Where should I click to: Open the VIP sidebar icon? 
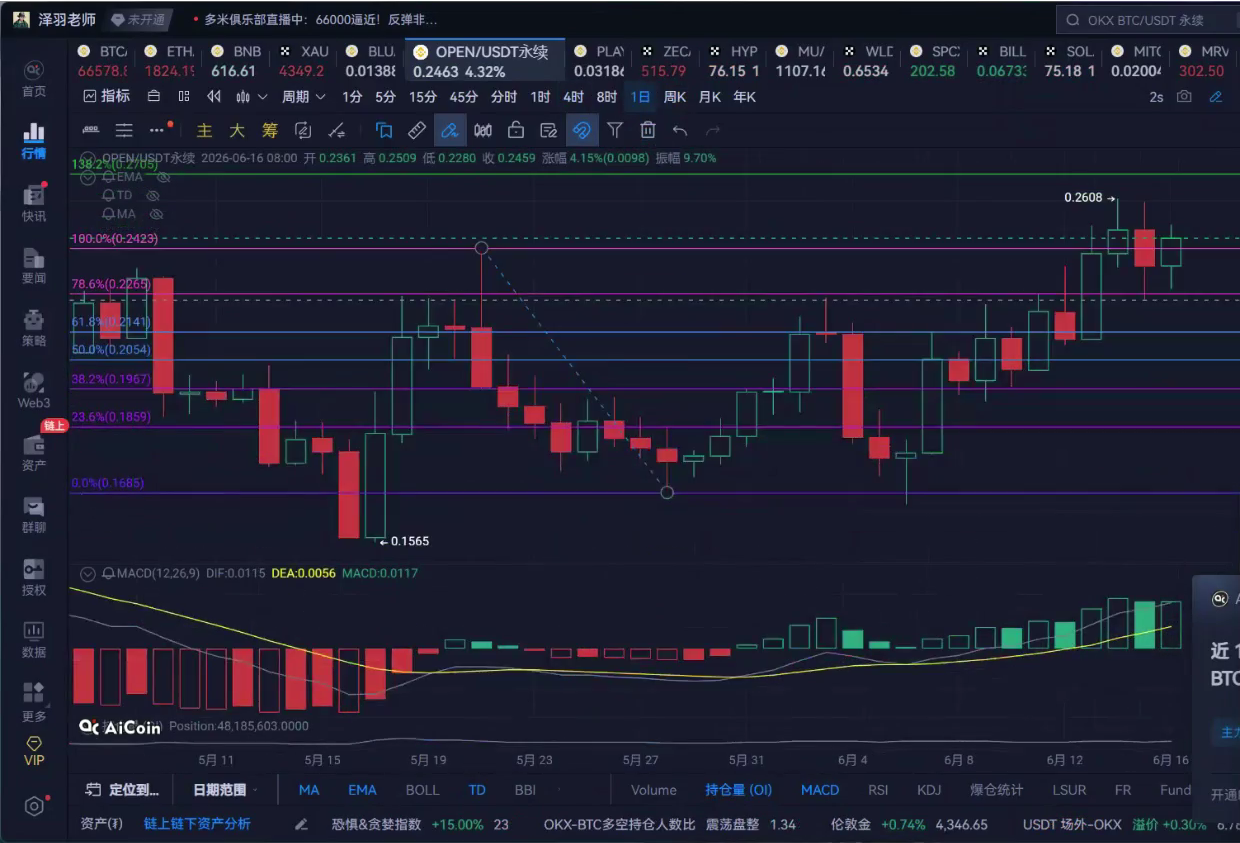click(34, 751)
